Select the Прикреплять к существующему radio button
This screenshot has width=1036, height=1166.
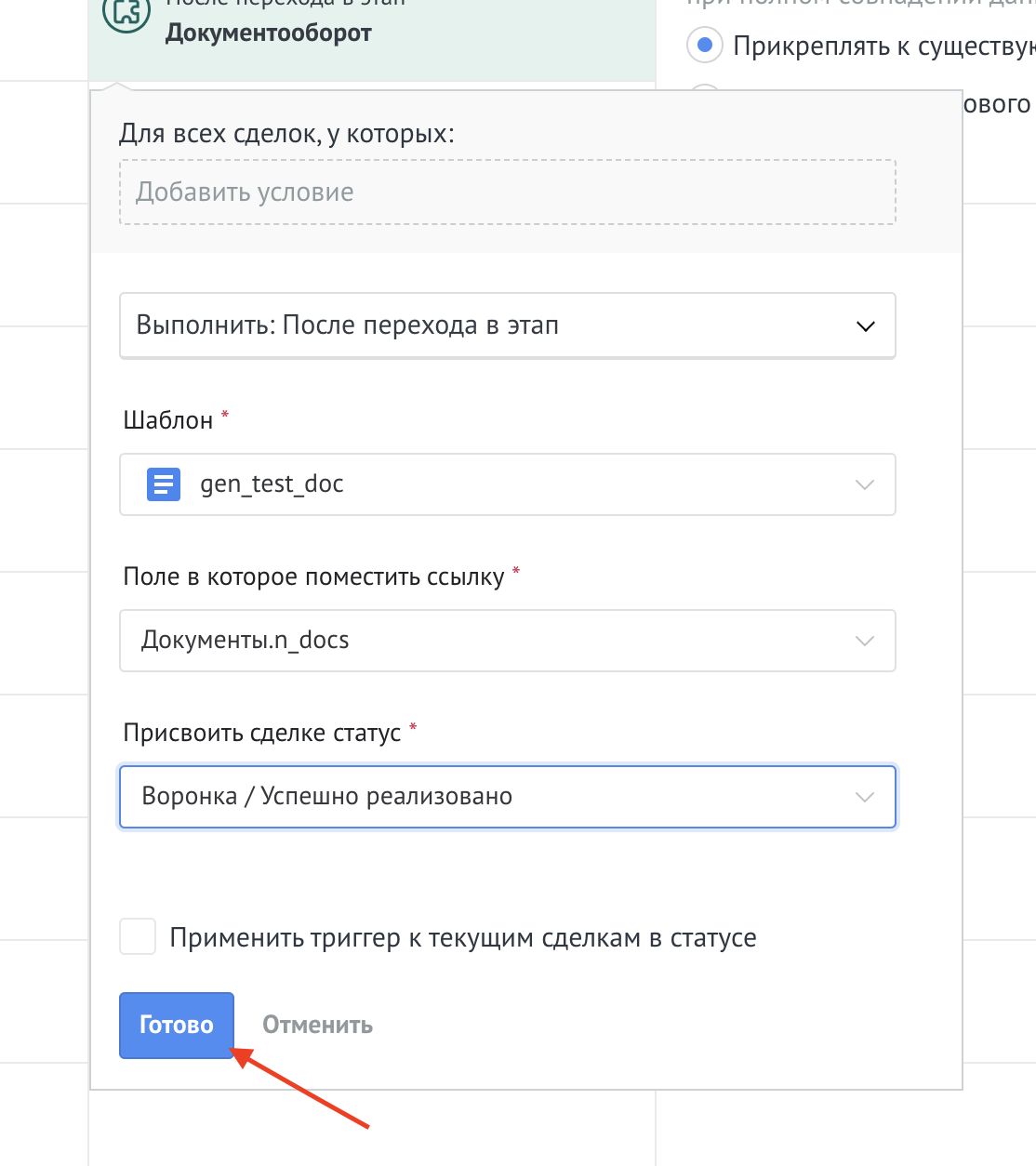coord(704,45)
